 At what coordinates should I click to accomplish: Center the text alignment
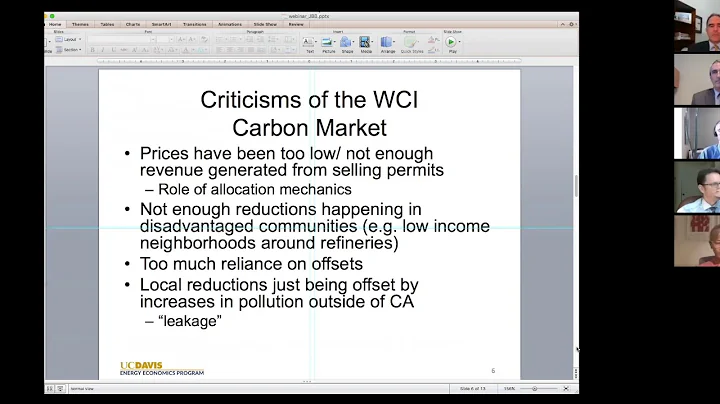230,50
